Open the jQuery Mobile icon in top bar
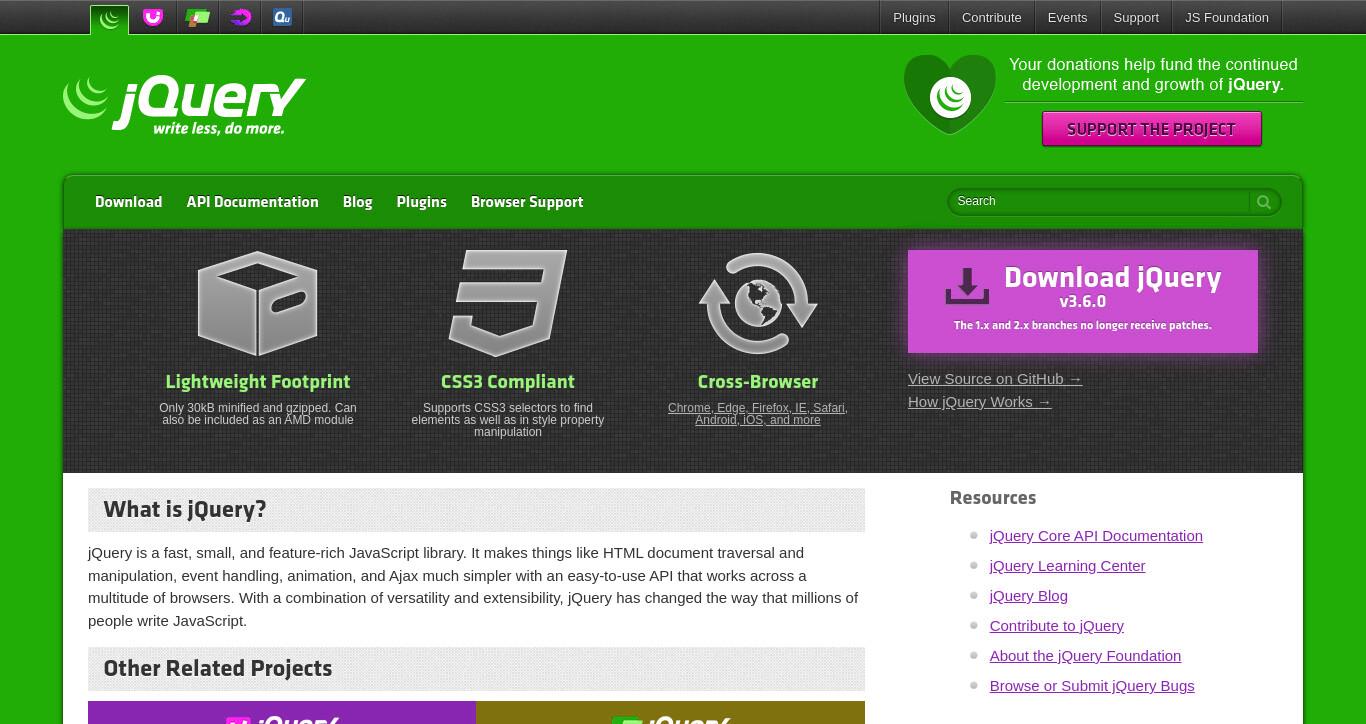 [x=197, y=17]
